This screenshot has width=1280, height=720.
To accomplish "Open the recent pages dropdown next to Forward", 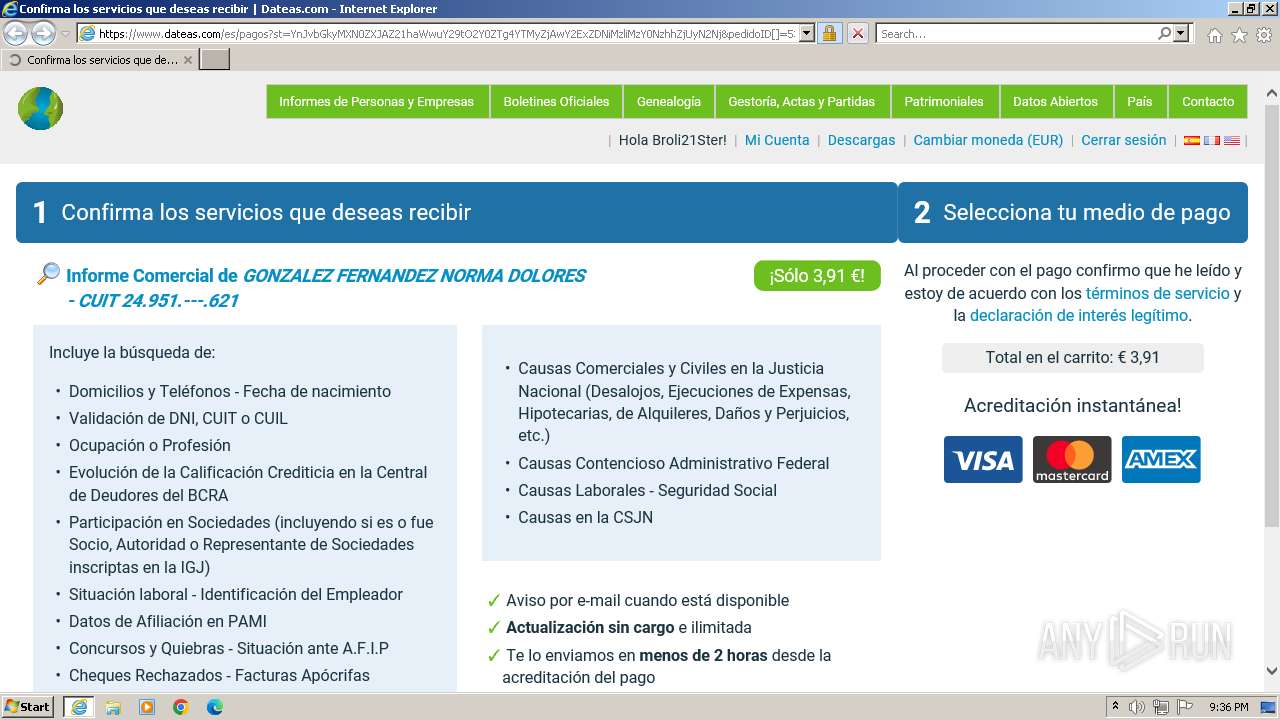I will coord(65,34).
